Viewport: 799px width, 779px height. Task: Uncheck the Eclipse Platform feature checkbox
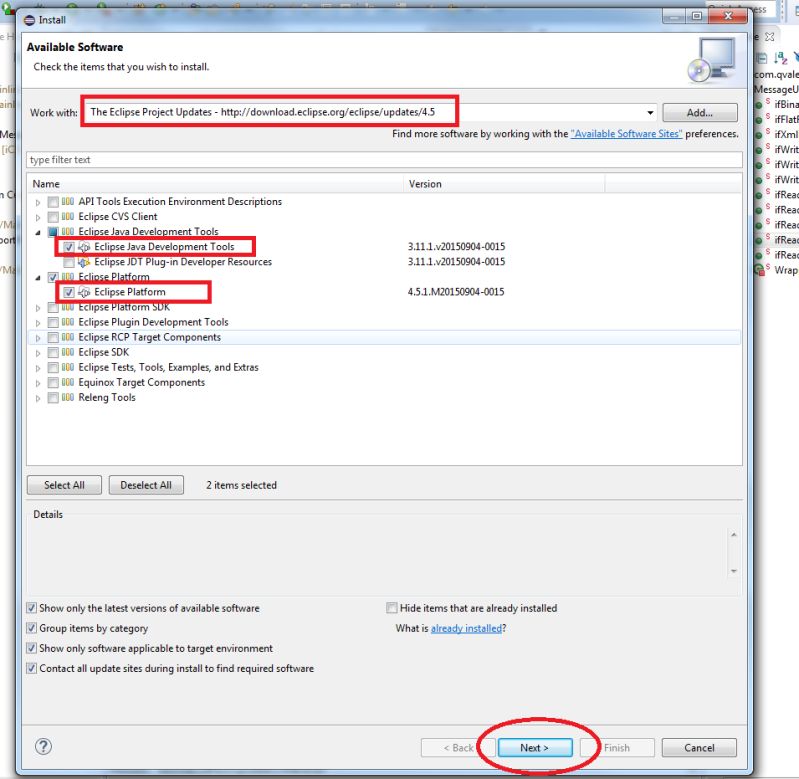tap(69, 292)
